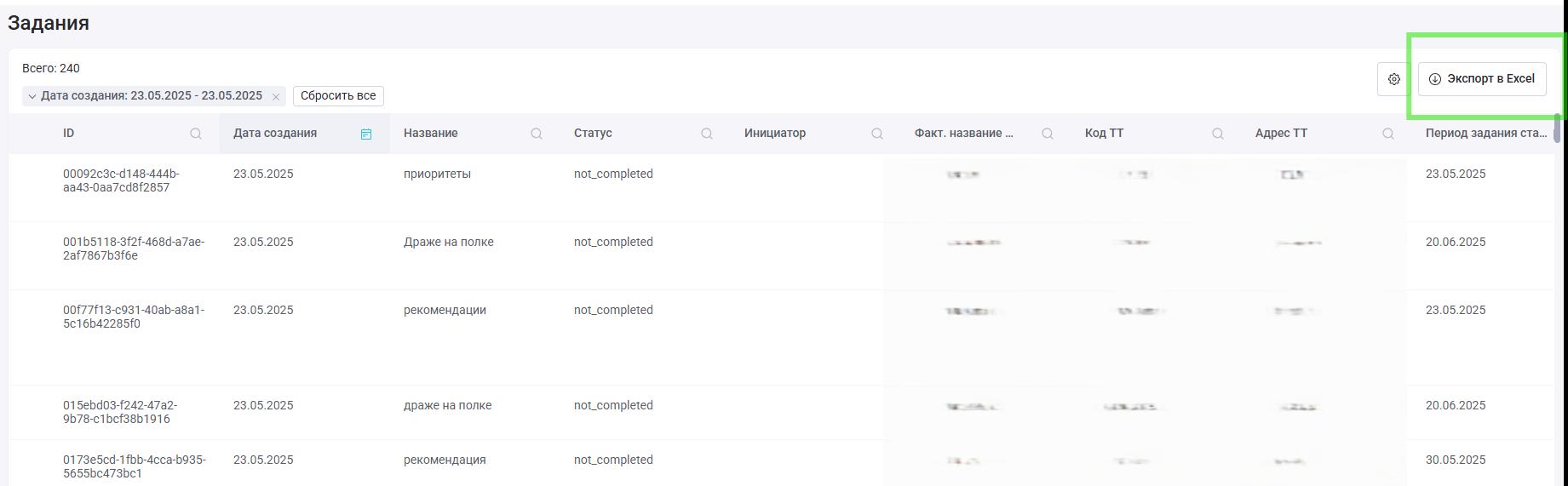Click search icon in Код ТТ column

click(x=1218, y=134)
